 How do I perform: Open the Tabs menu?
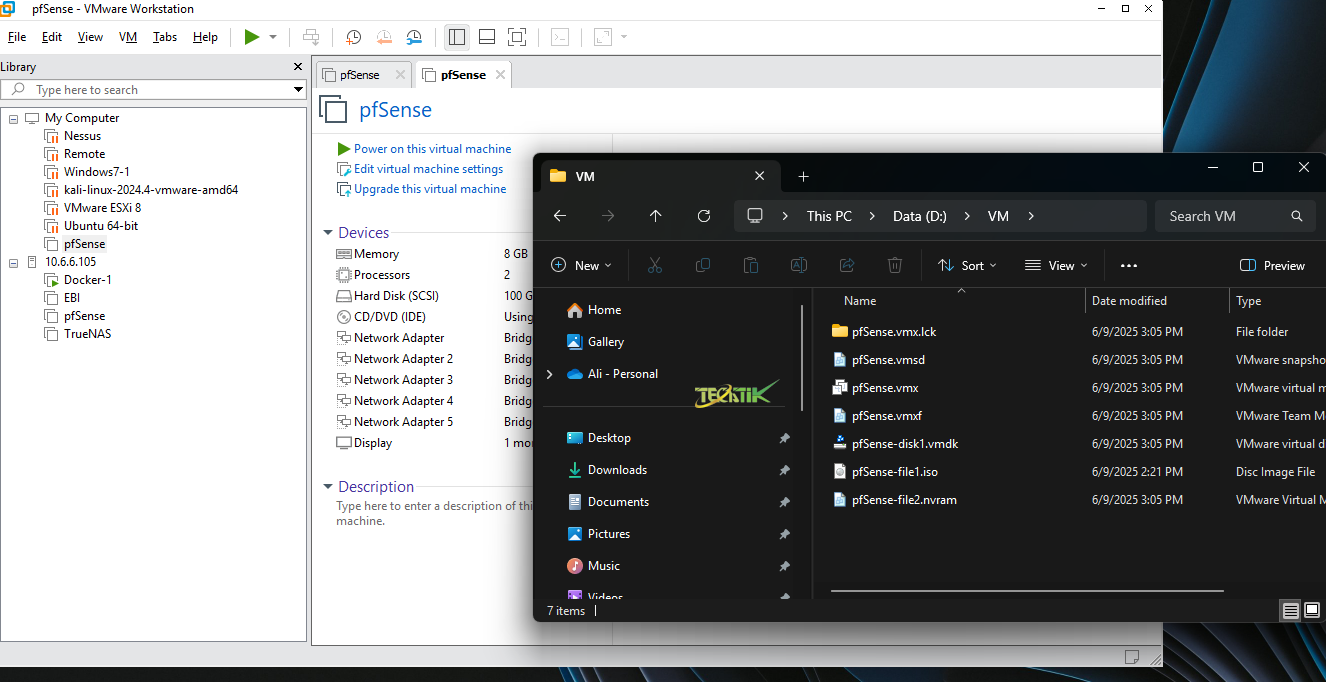(165, 37)
